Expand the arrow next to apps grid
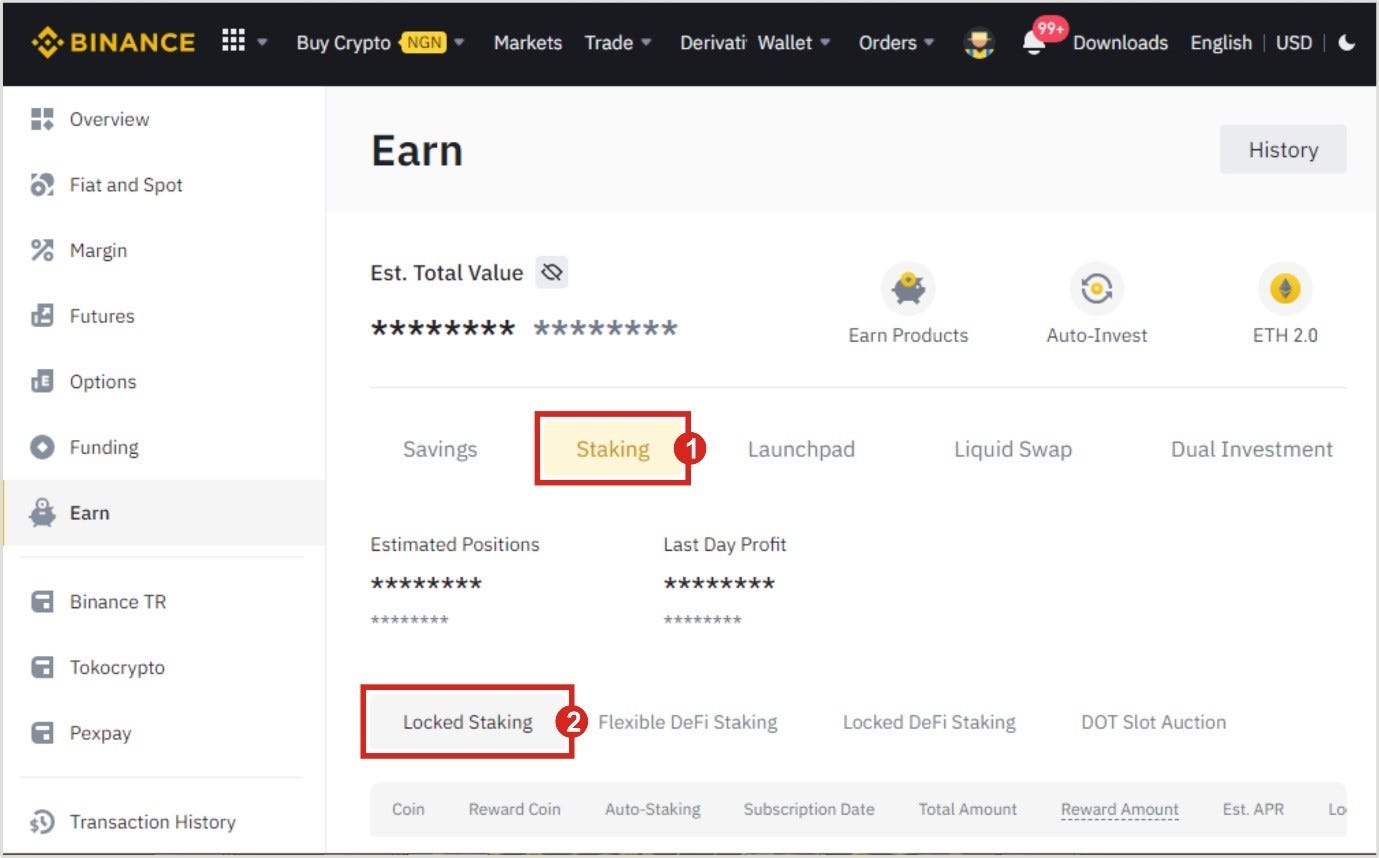 pos(263,43)
